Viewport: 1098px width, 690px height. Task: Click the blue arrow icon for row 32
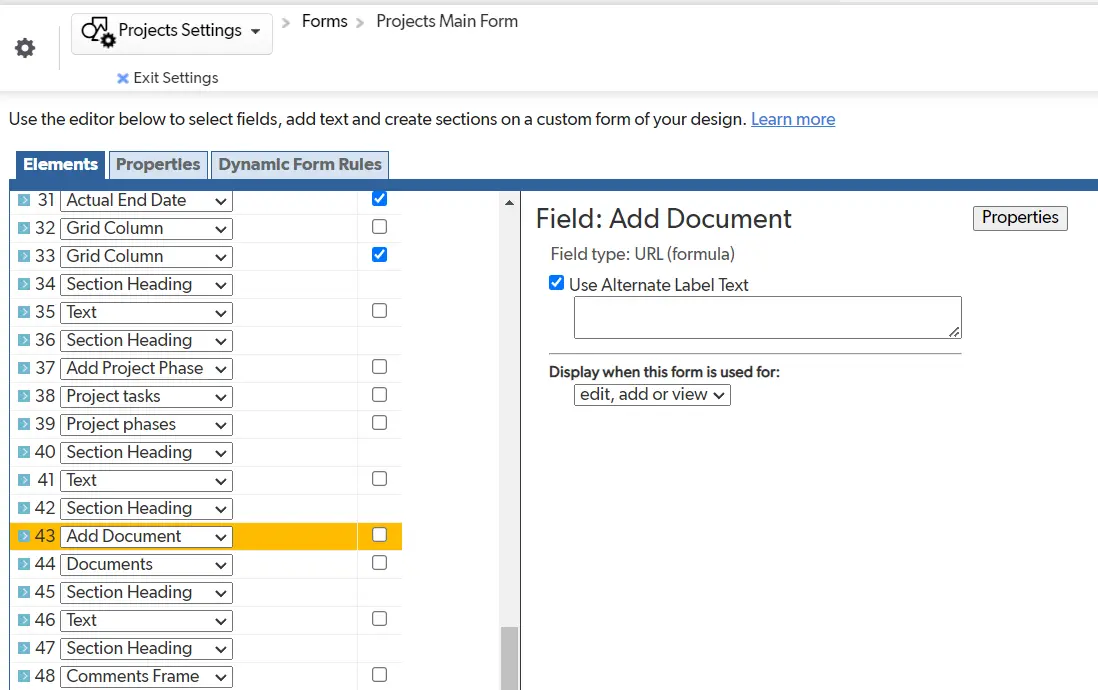click(x=24, y=228)
